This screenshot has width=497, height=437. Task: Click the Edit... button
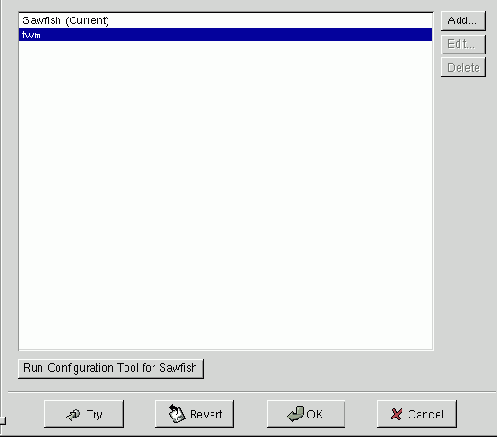coord(463,44)
